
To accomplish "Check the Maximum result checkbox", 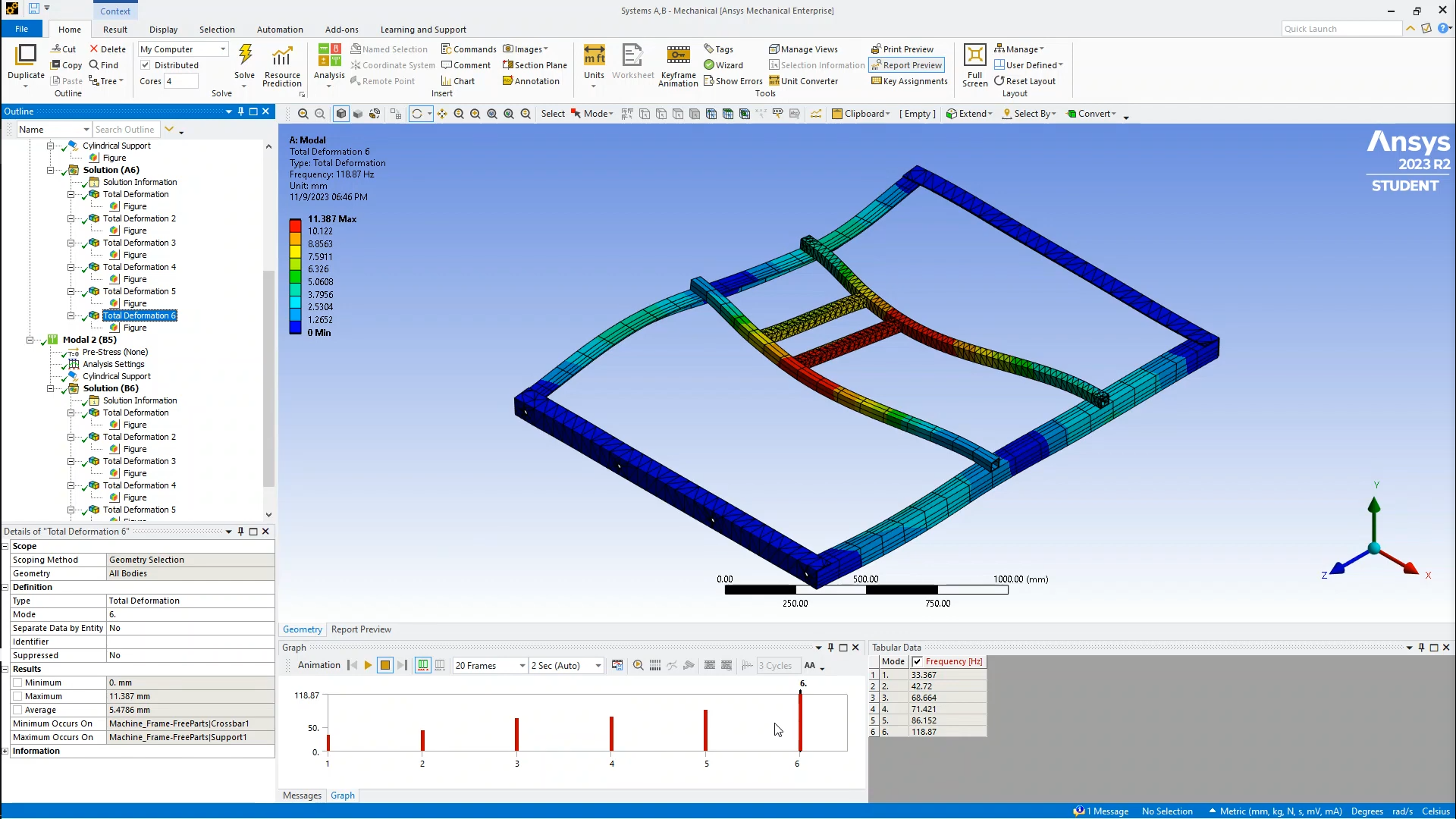I will (17, 697).
